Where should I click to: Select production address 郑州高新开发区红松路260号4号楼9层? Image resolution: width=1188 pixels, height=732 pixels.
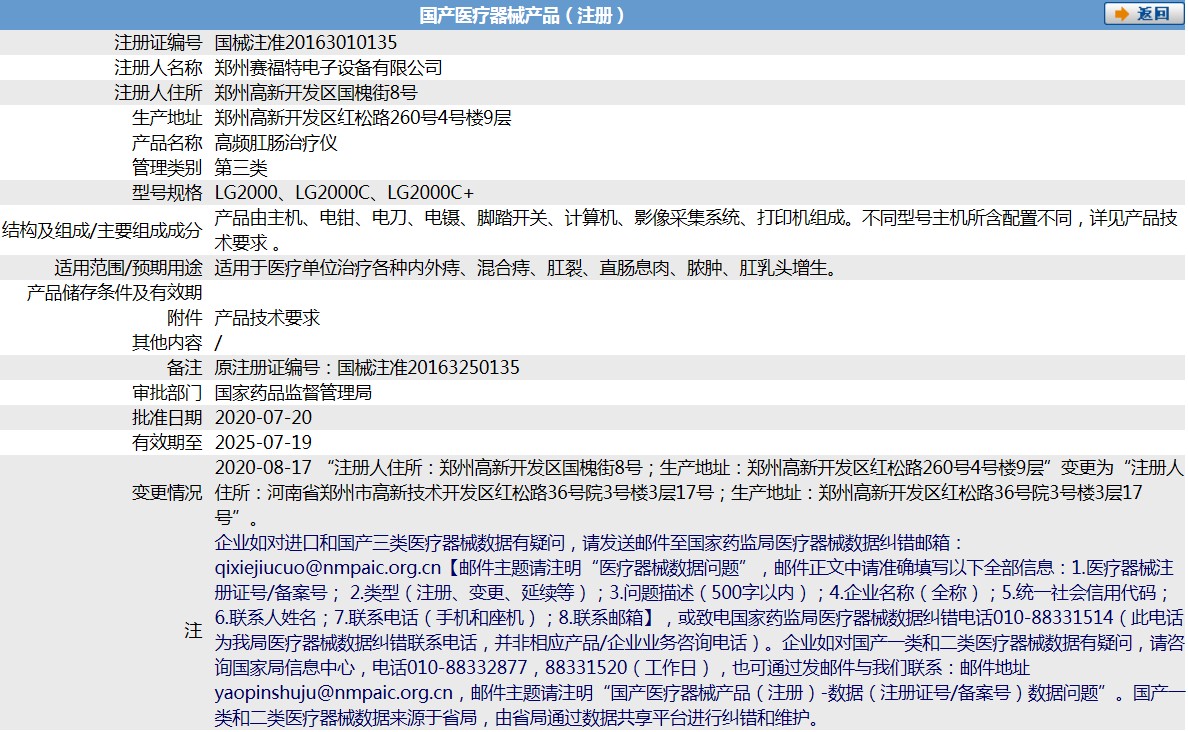click(x=363, y=117)
